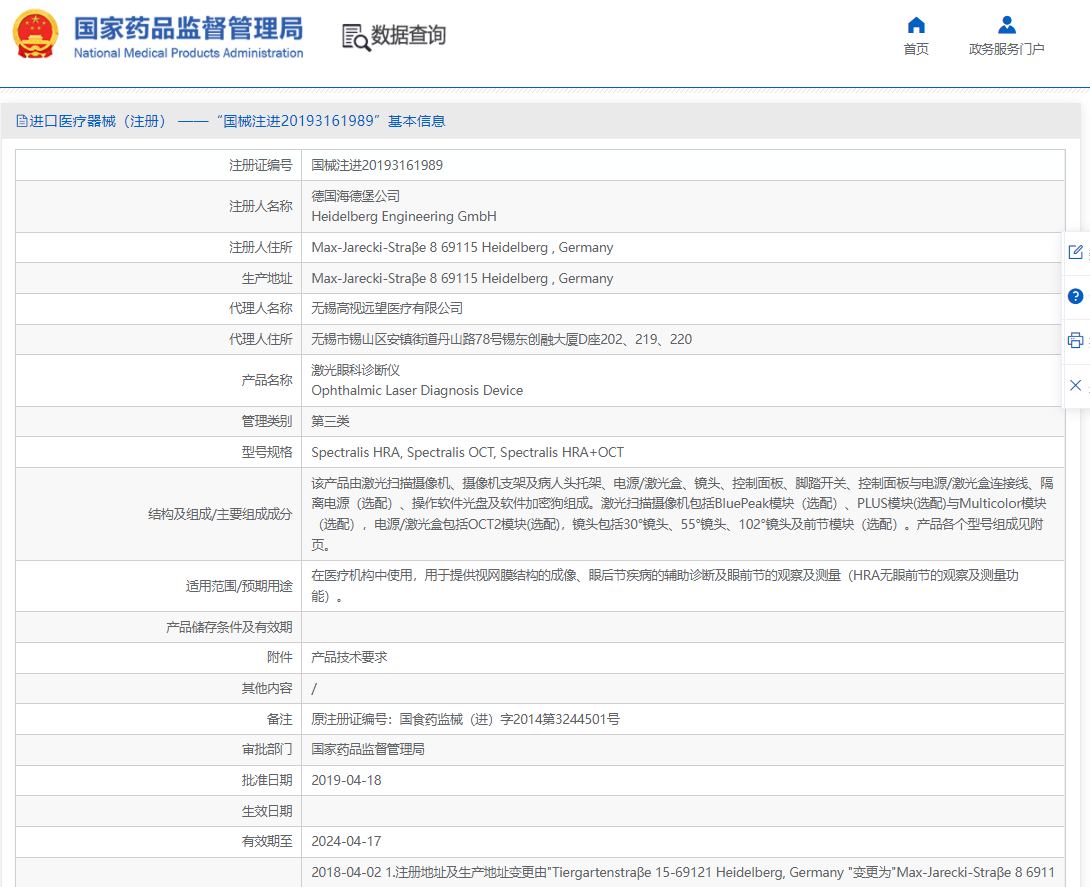Click the 数据查询 heading text
1090x887 pixels.
tap(409, 35)
